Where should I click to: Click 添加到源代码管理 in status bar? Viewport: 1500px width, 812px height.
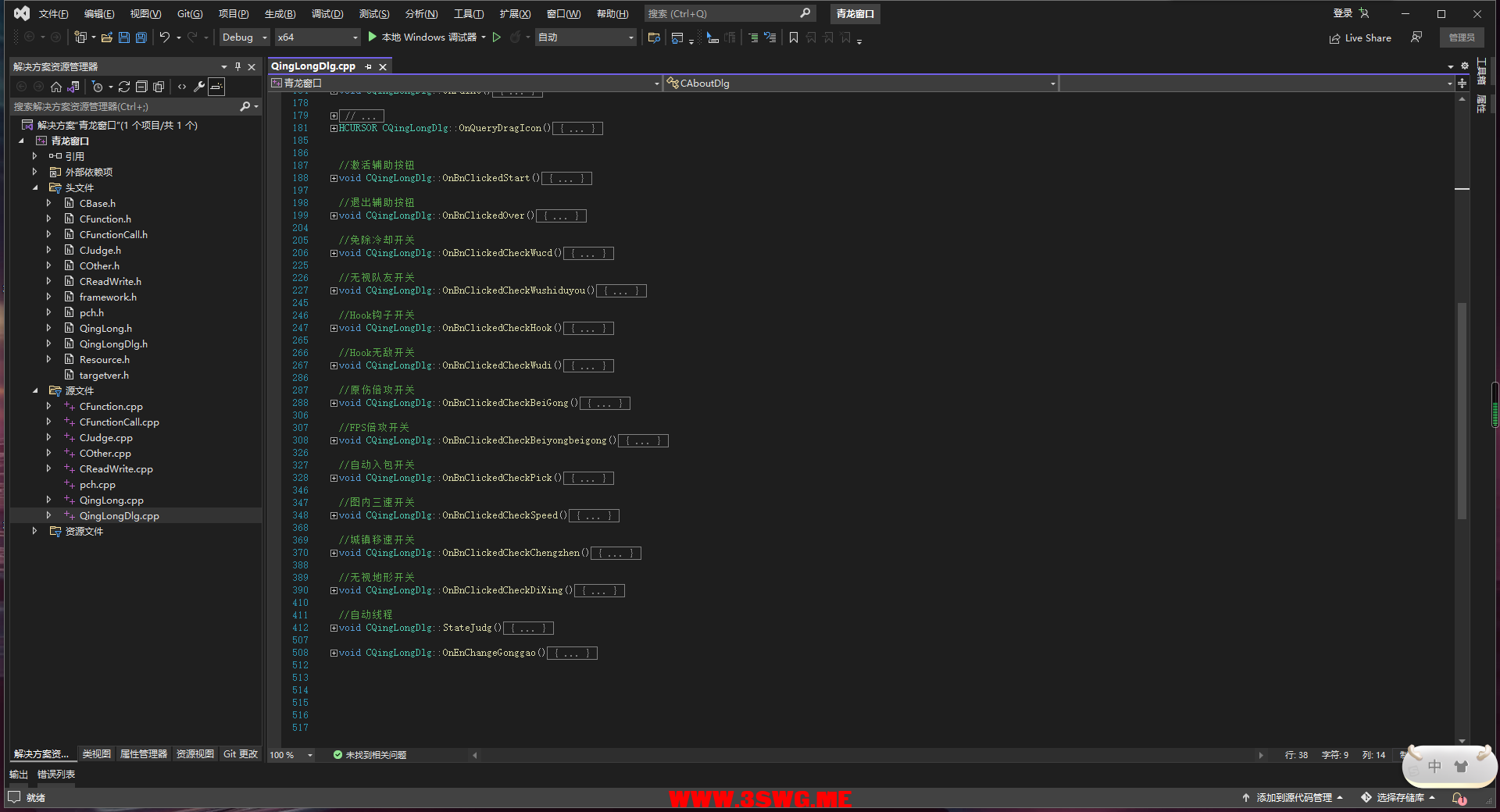(x=1293, y=798)
